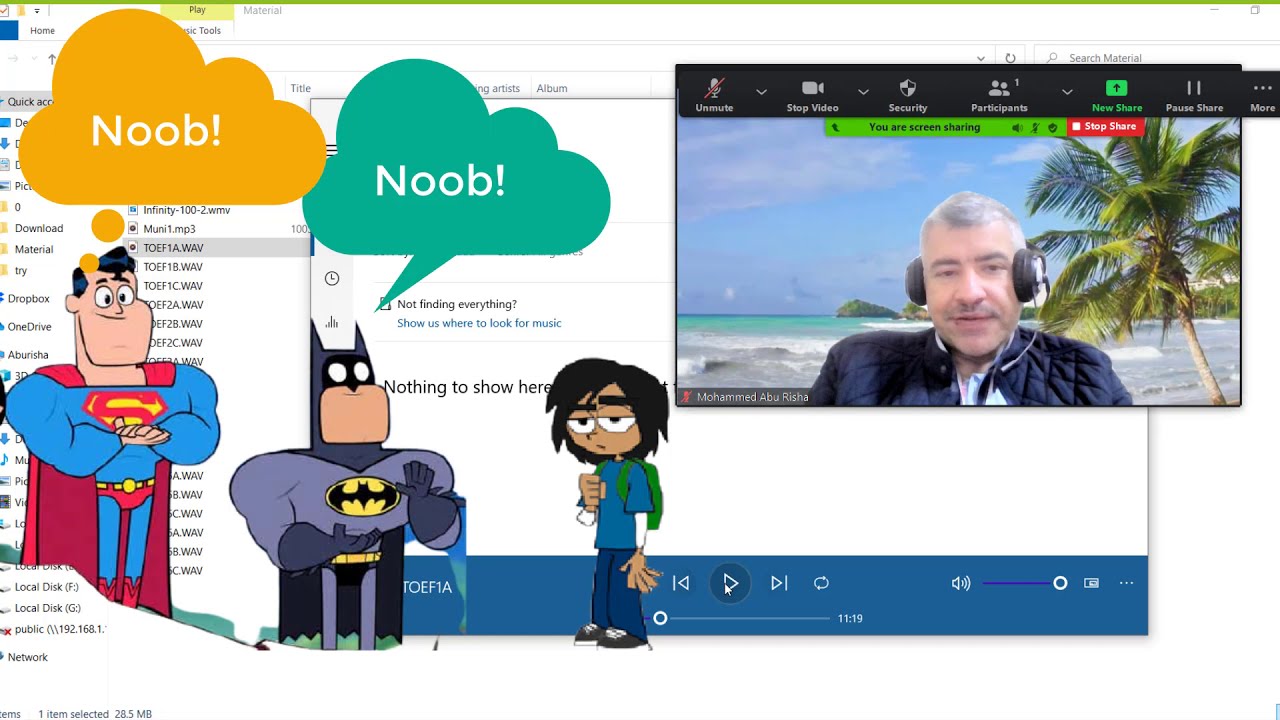Click the muted mic icon in sharing bar
Screen dimensions: 1280x720
point(1035,128)
